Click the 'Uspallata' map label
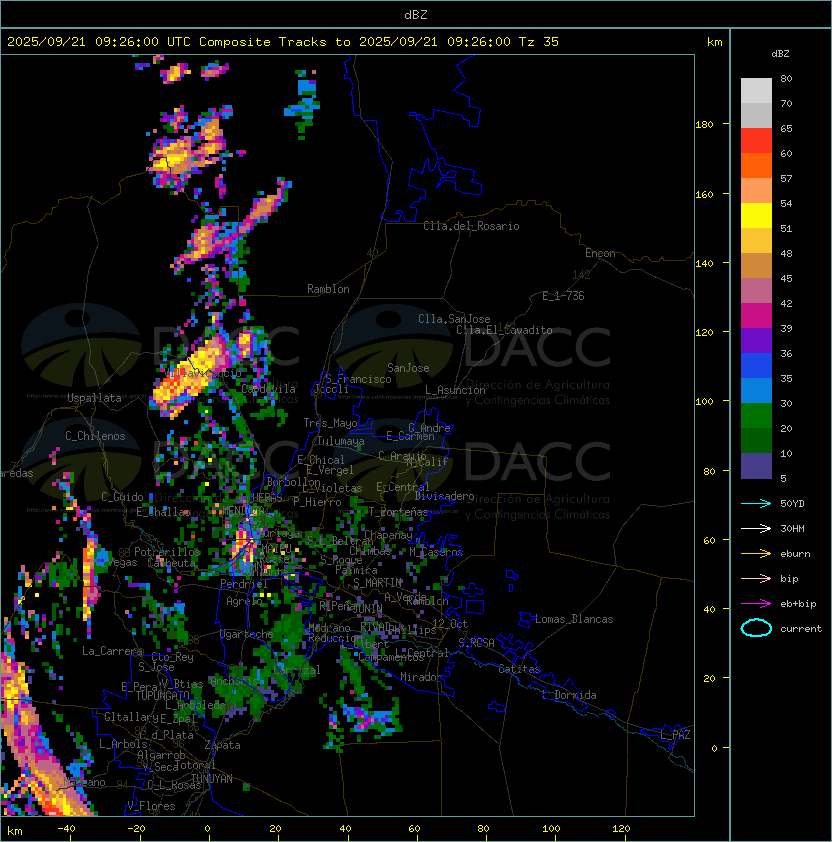 tap(94, 398)
